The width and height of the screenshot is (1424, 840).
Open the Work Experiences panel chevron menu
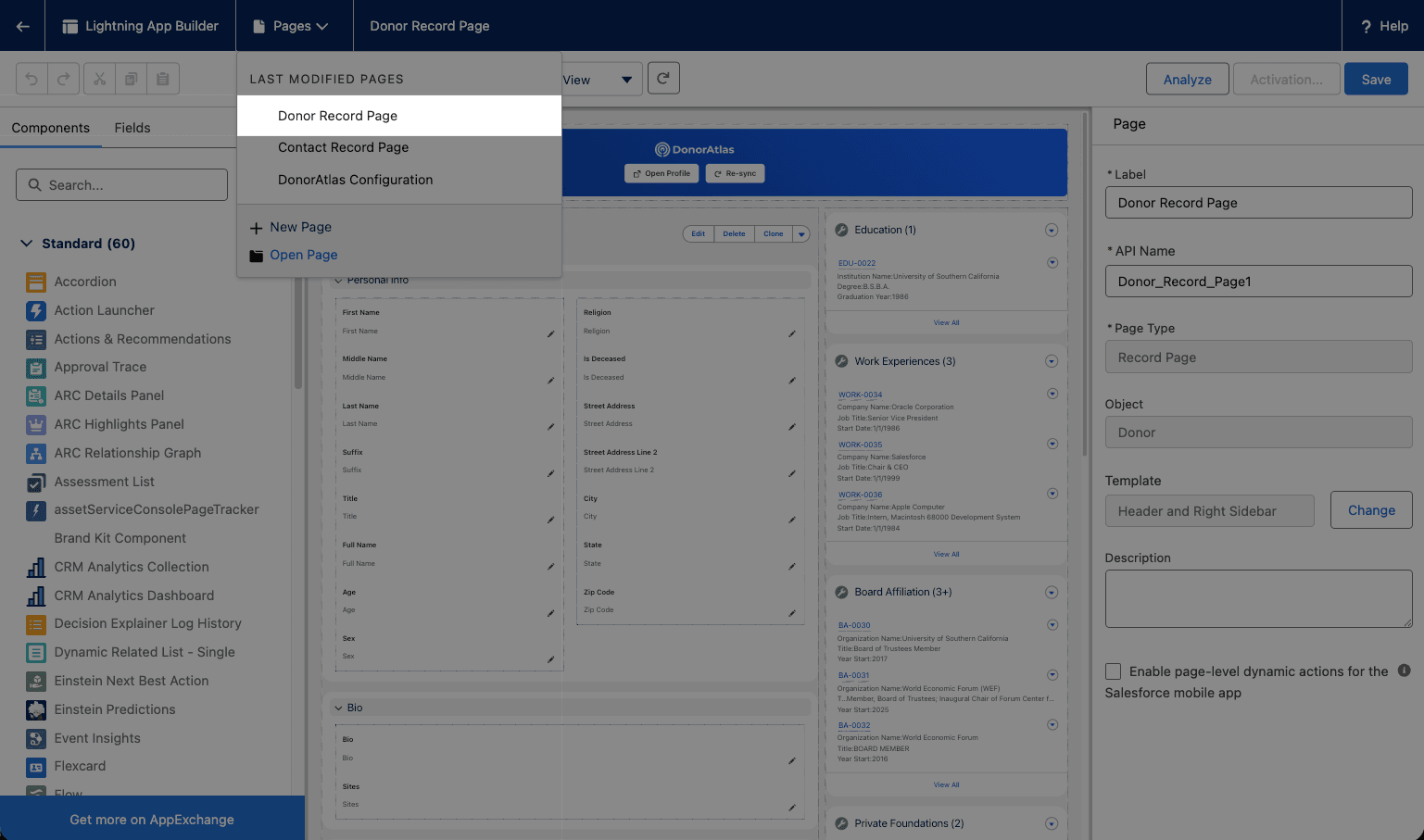[x=1052, y=361]
